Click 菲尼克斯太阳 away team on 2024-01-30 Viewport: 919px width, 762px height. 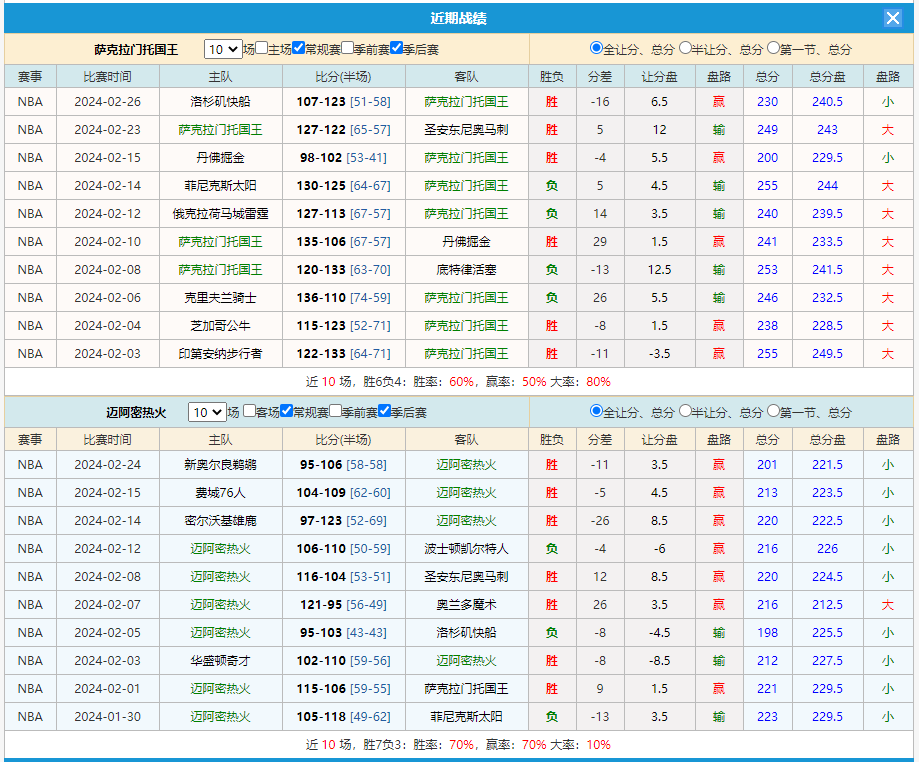click(466, 717)
